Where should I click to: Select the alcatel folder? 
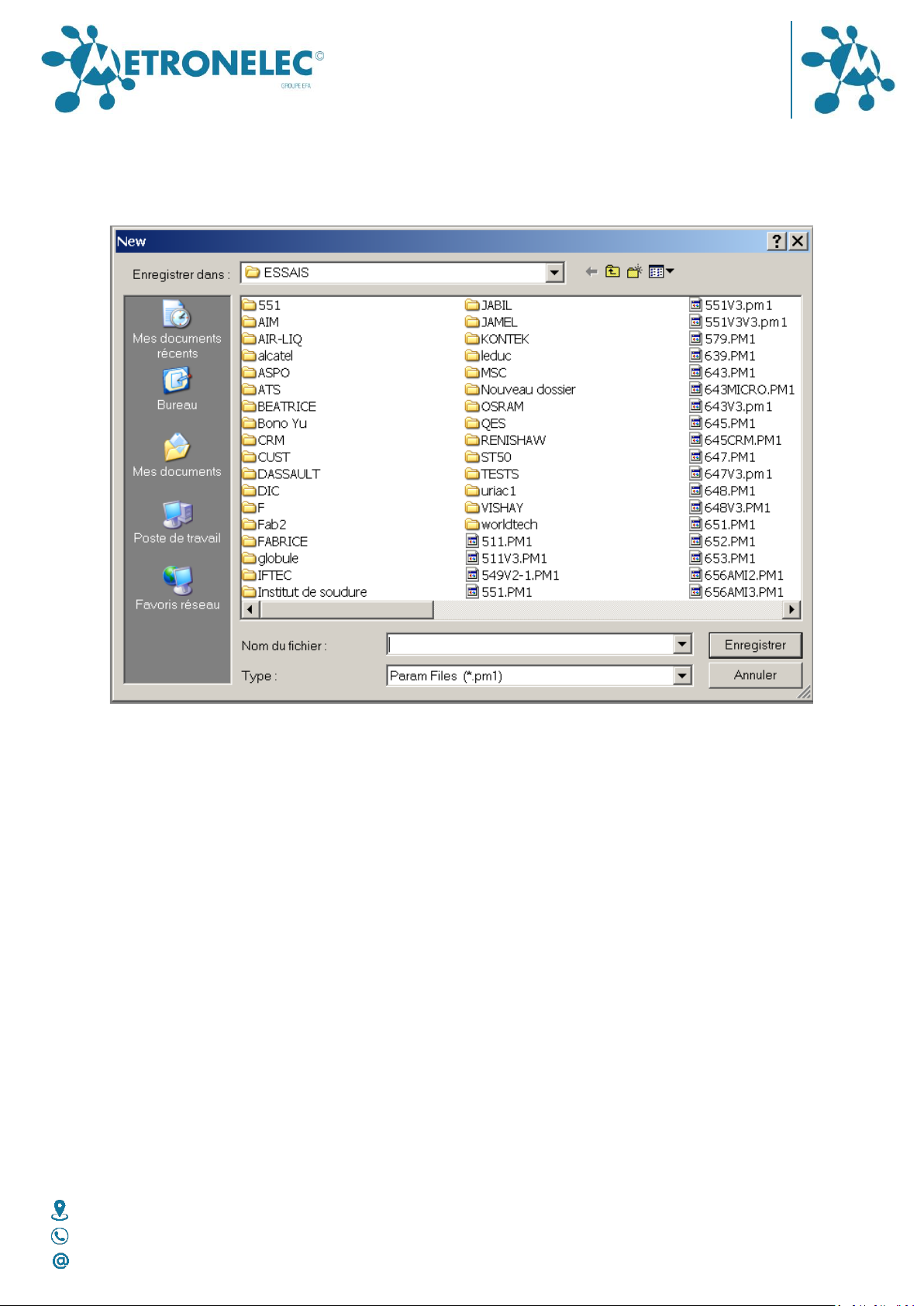[267, 356]
